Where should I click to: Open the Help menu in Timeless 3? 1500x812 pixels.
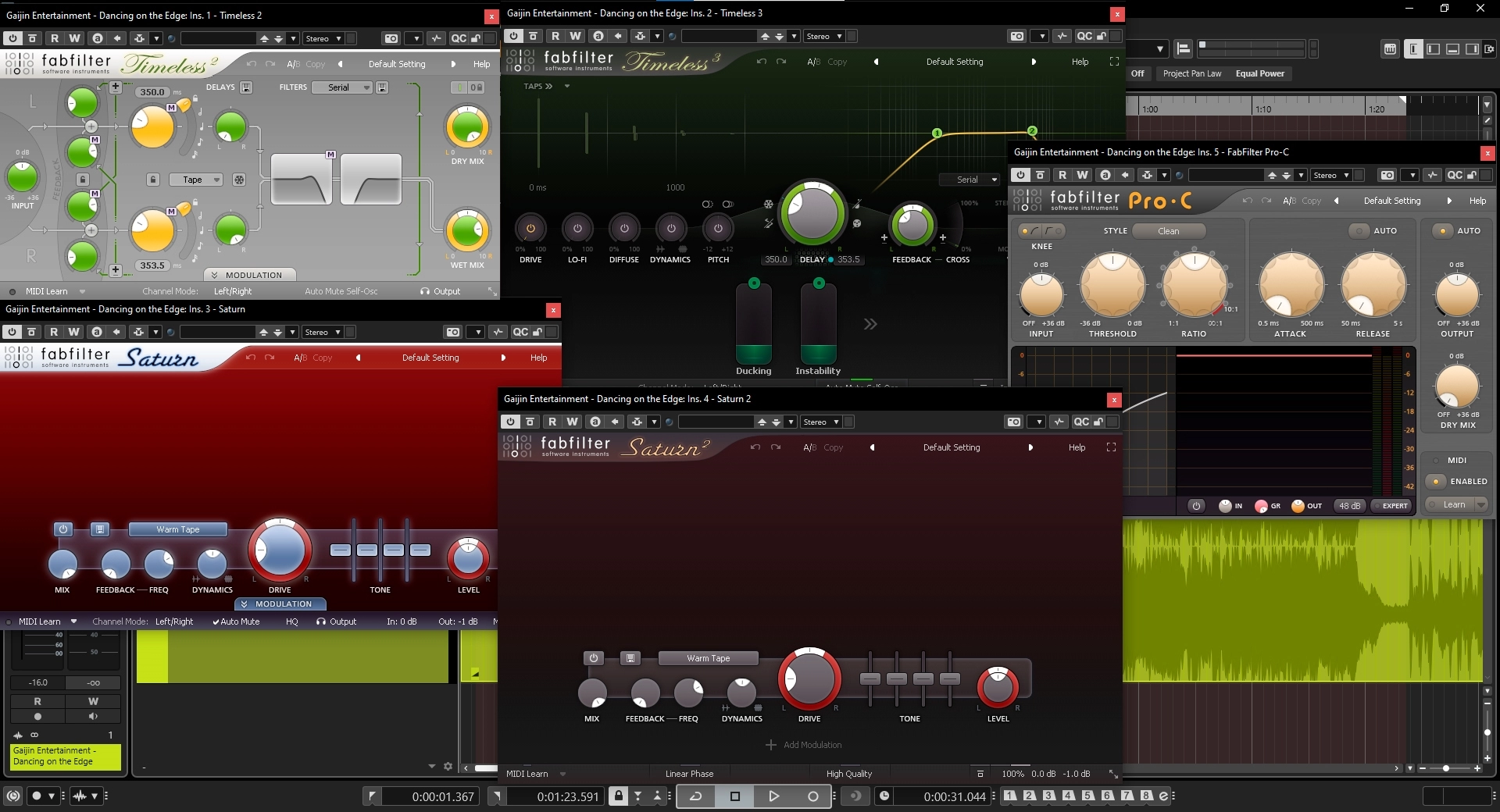[x=1080, y=62]
